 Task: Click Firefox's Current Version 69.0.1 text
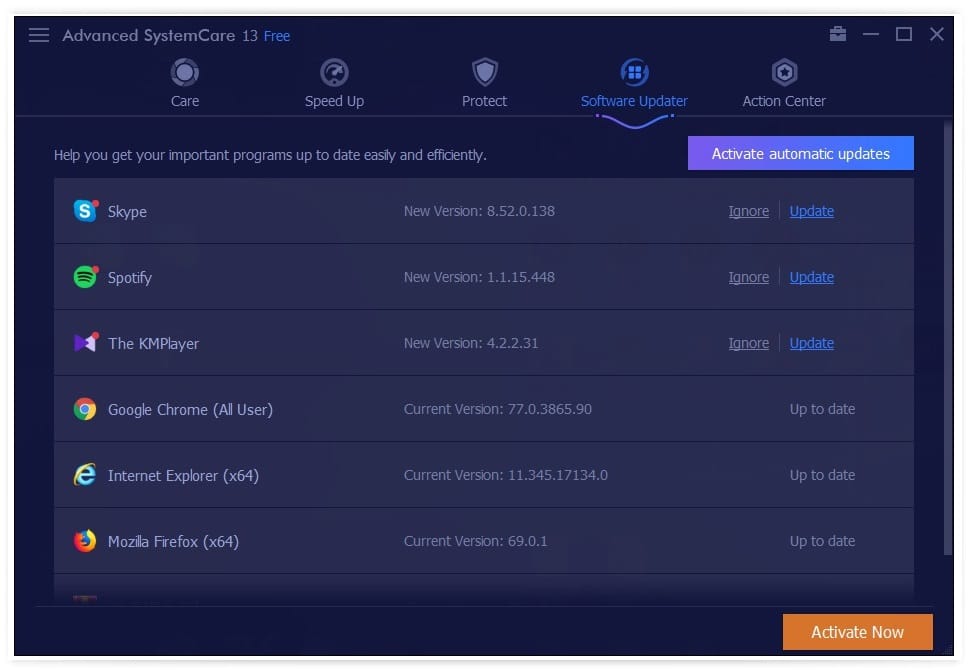(x=476, y=541)
